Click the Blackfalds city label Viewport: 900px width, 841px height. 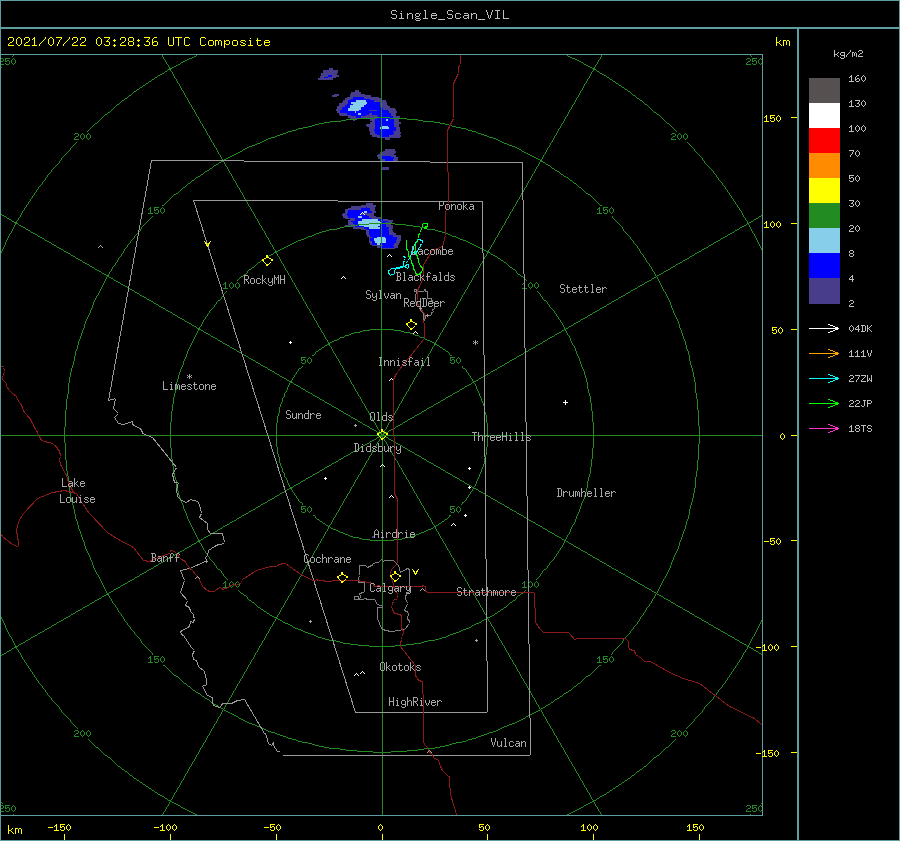(425, 277)
